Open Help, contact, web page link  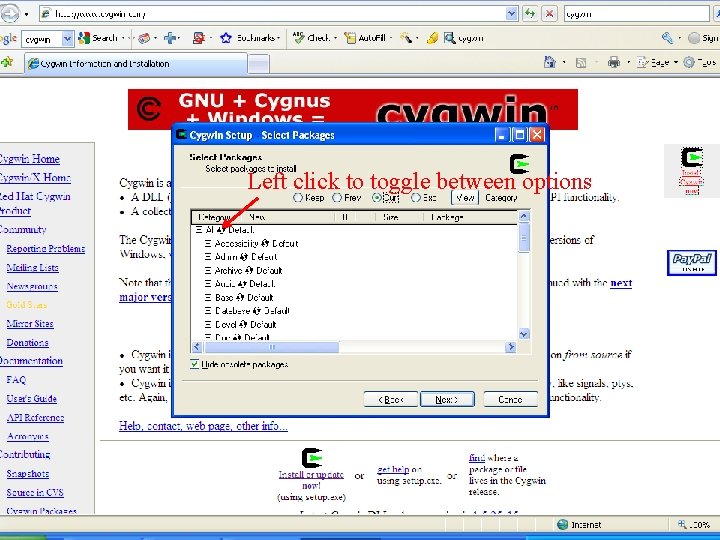tap(203, 426)
